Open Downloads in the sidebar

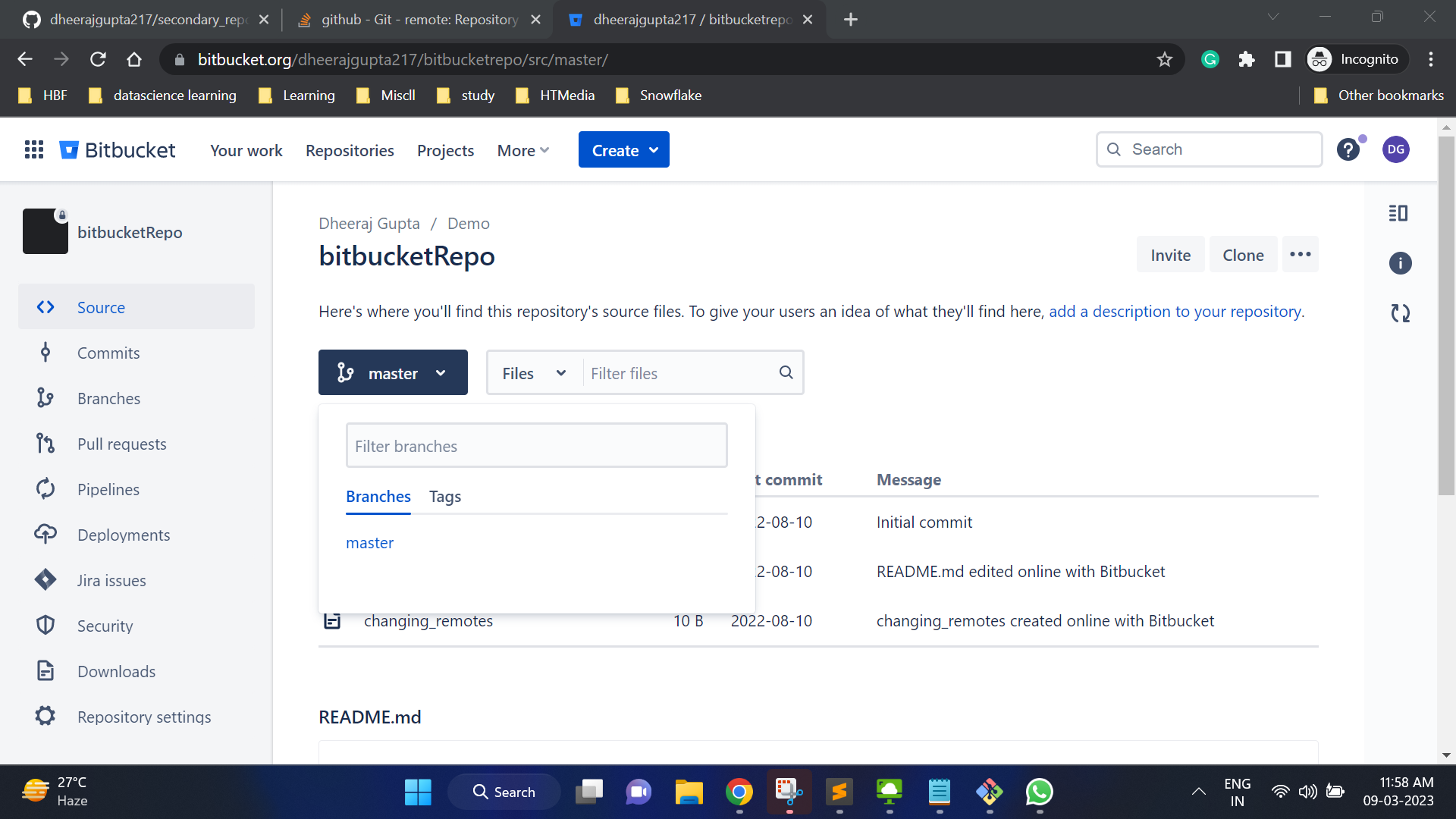(115, 671)
